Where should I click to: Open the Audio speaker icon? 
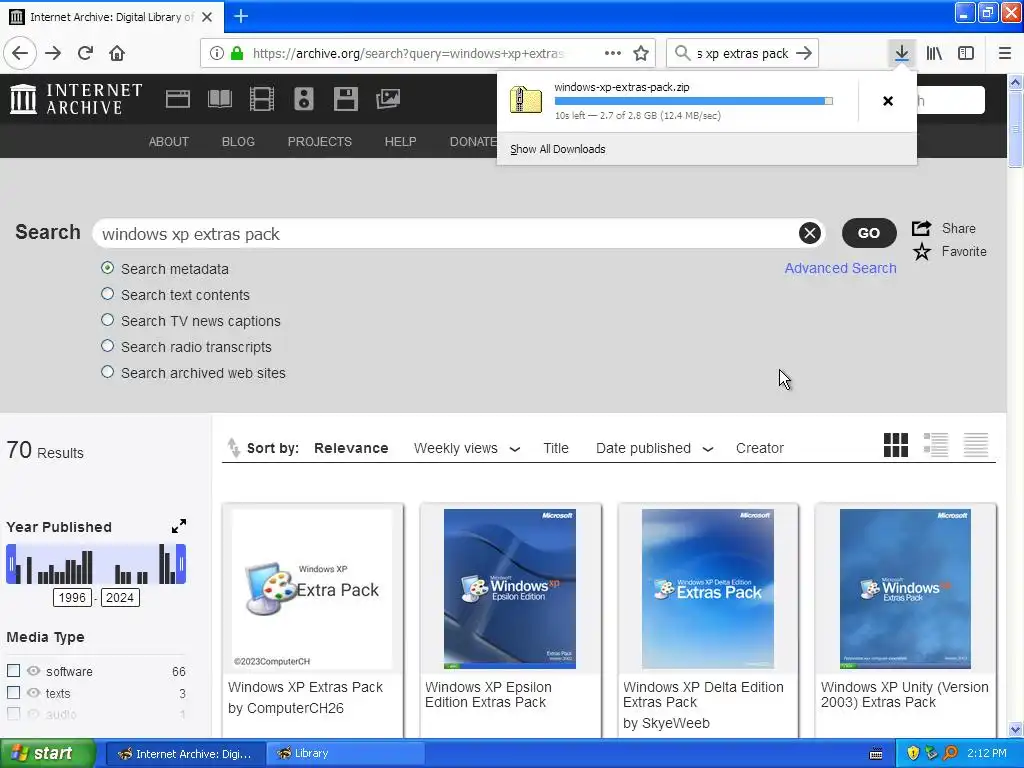coord(304,99)
